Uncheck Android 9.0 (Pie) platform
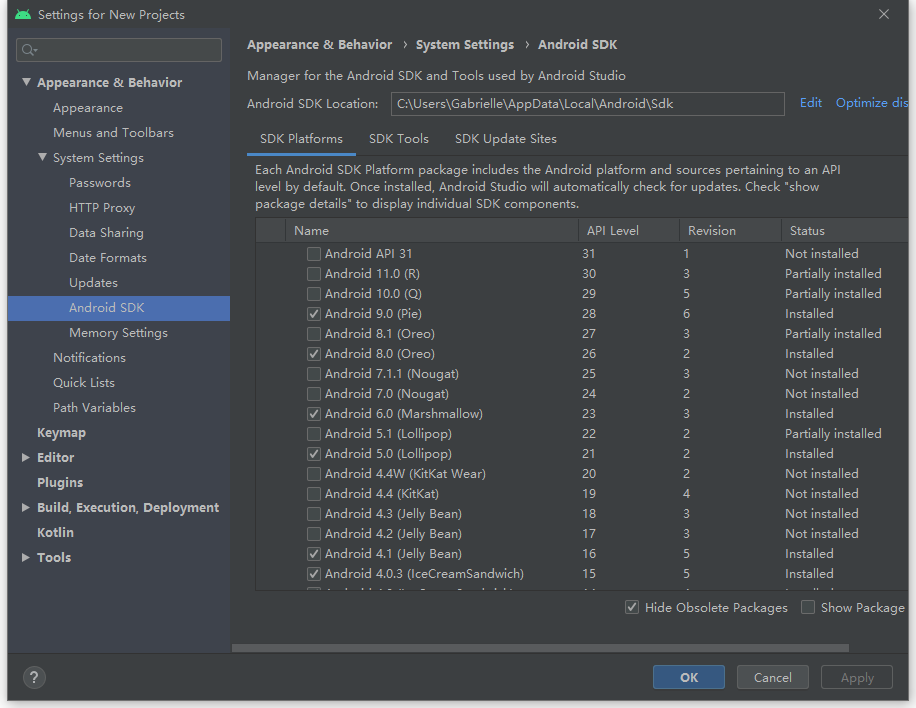The height and width of the screenshot is (708, 916). pyautogui.click(x=314, y=314)
